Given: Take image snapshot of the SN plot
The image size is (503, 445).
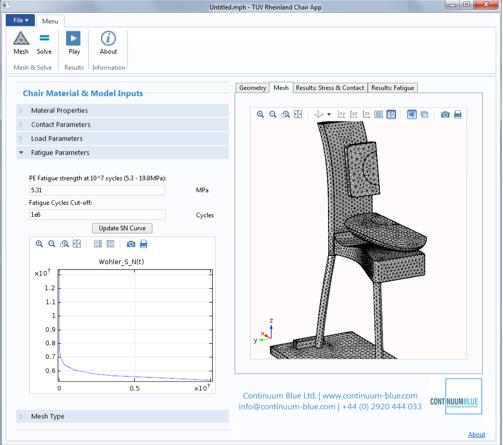Looking at the screenshot, I should pyautogui.click(x=131, y=244).
